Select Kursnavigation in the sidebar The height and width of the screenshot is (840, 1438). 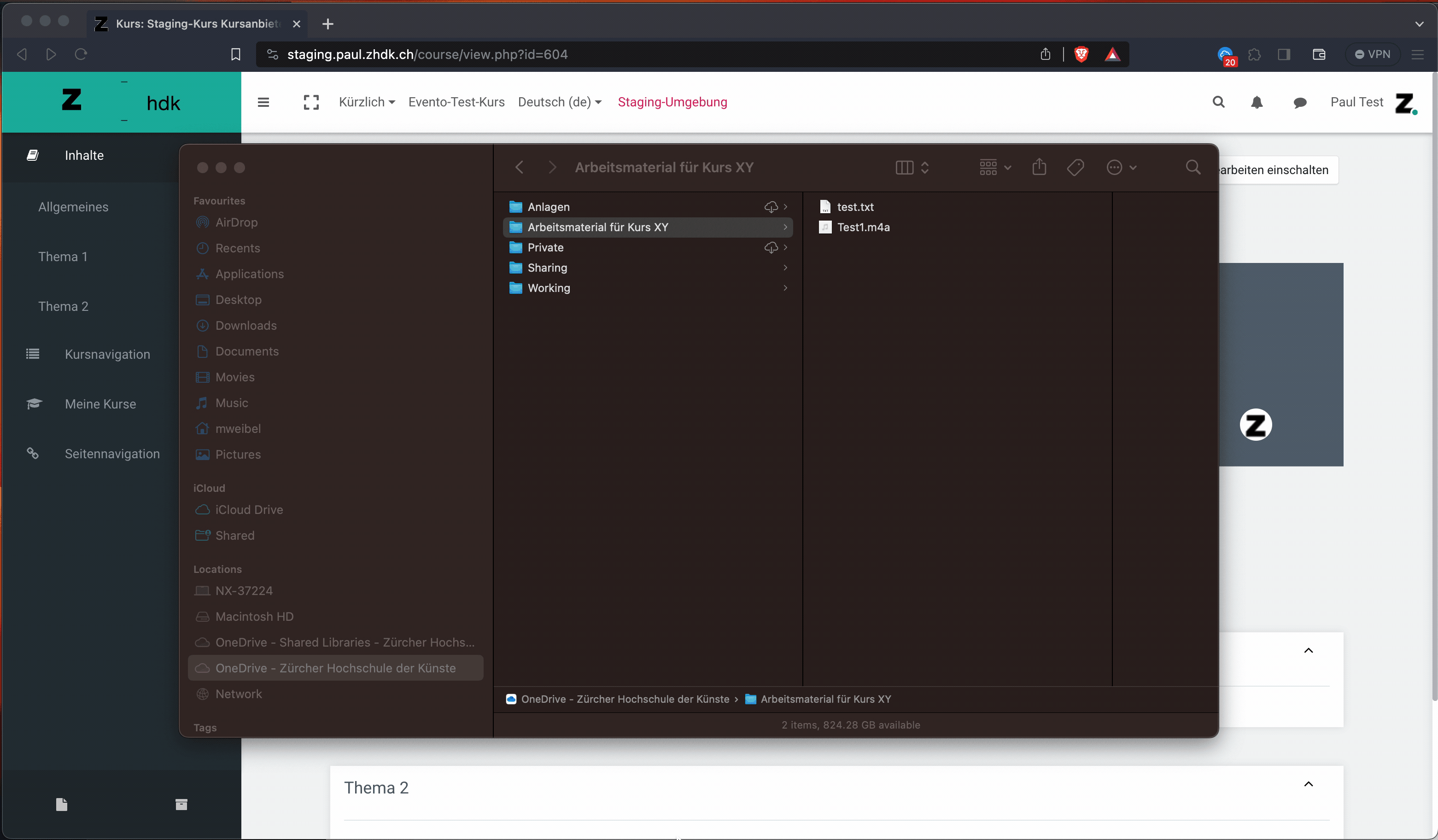pyautogui.click(x=107, y=354)
